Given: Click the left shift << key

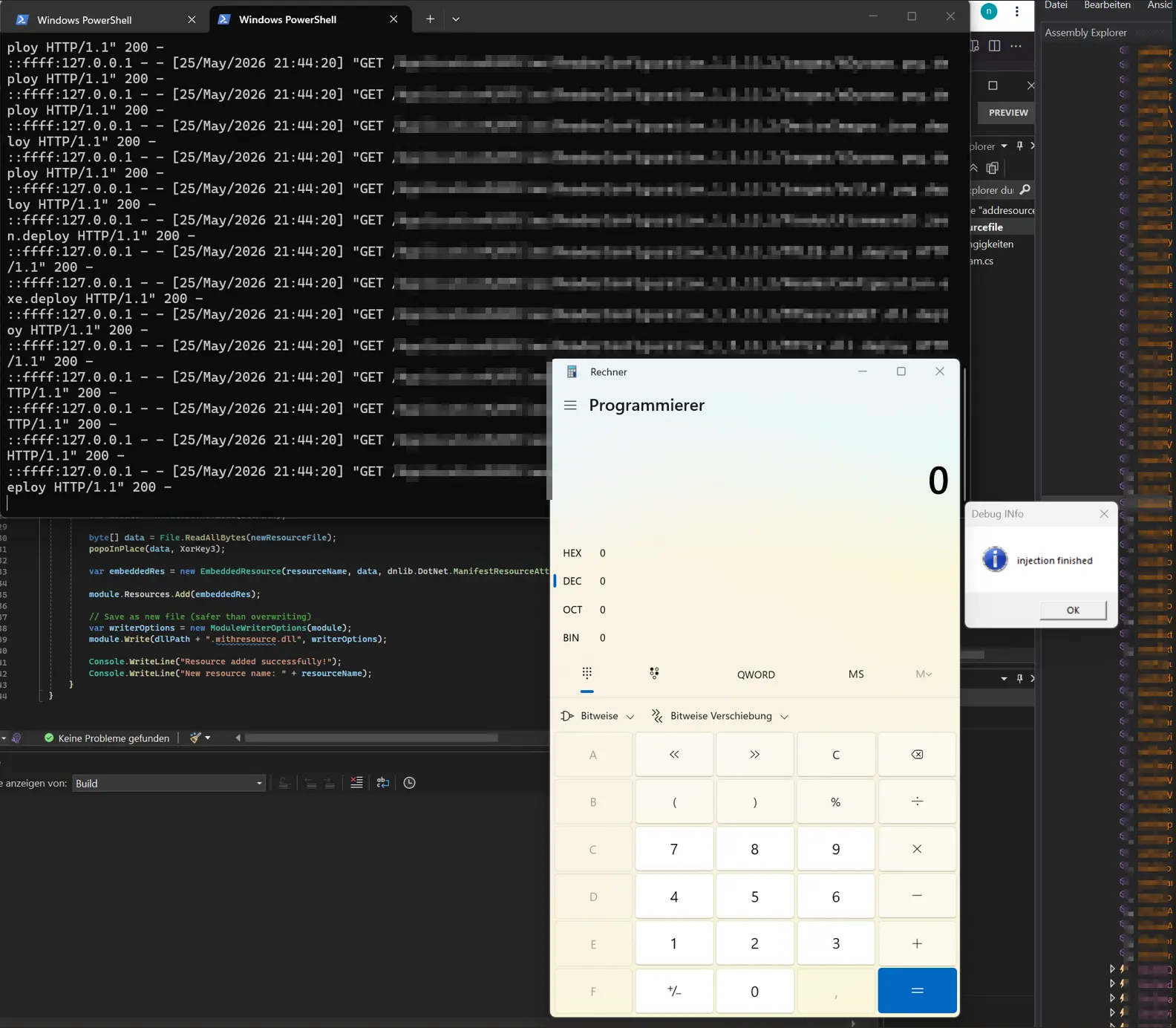Looking at the screenshot, I should [x=674, y=755].
